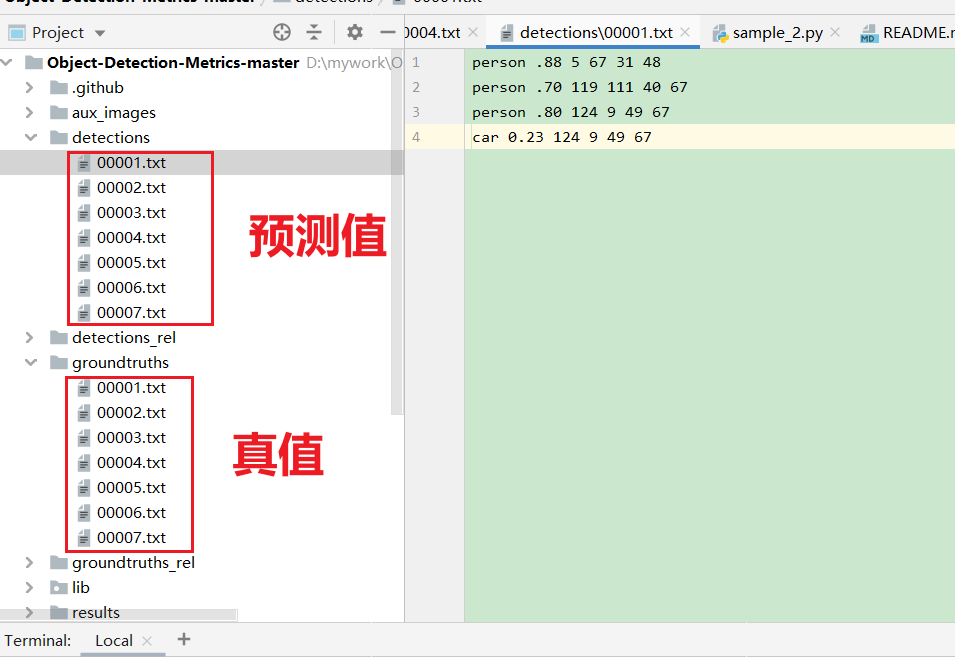This screenshot has height=662, width=955.
Task: Select 00007.txt under detections
Action: 132,312
